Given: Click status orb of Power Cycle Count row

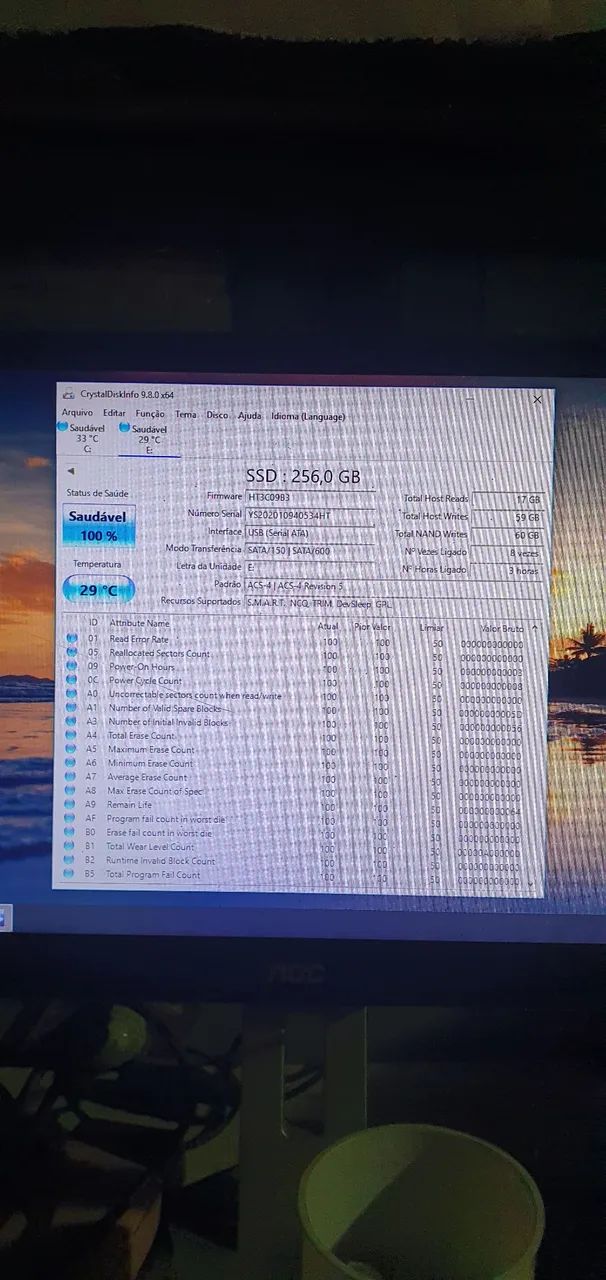Looking at the screenshot, I should point(72,680).
